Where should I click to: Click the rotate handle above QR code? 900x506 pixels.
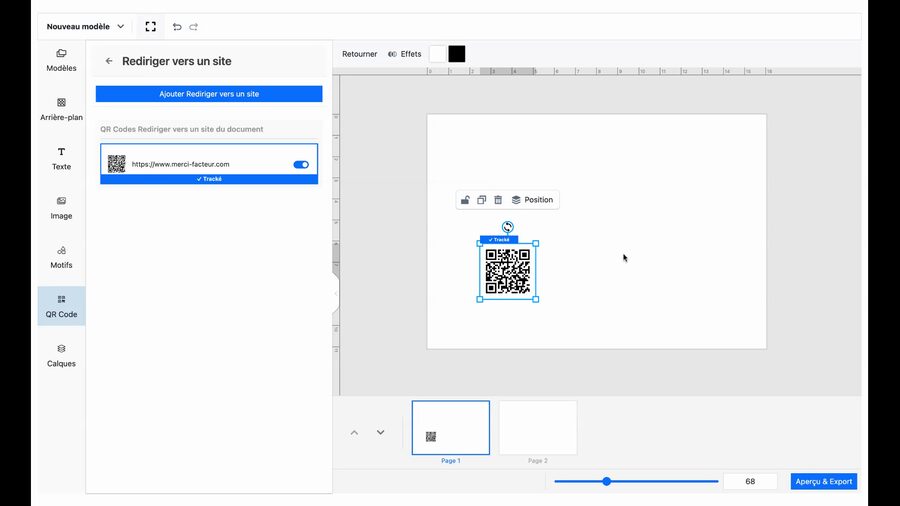[x=507, y=227]
